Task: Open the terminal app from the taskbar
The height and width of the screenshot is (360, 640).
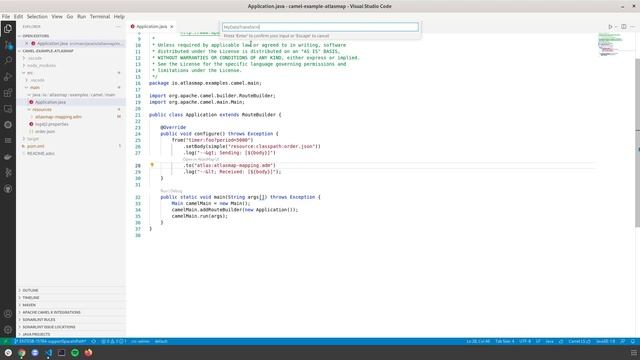Action: pos(62,353)
